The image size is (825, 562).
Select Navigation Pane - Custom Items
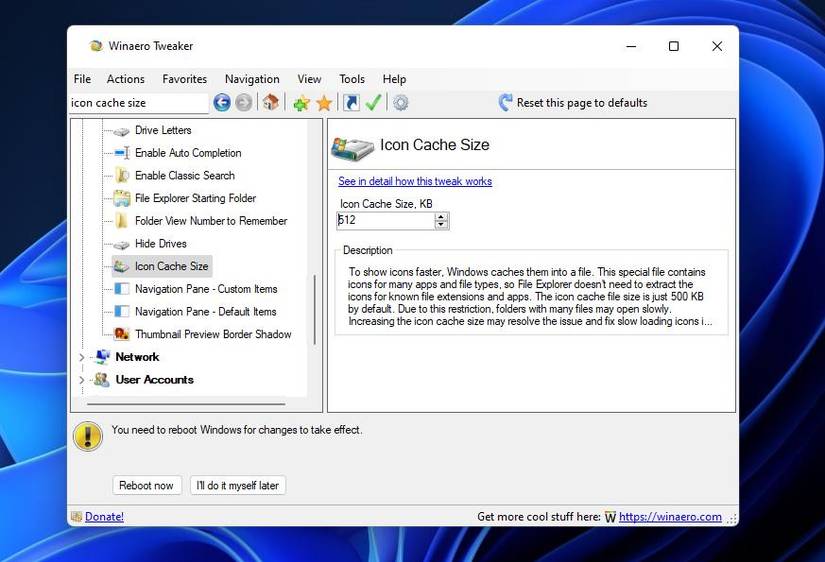[x=206, y=288]
